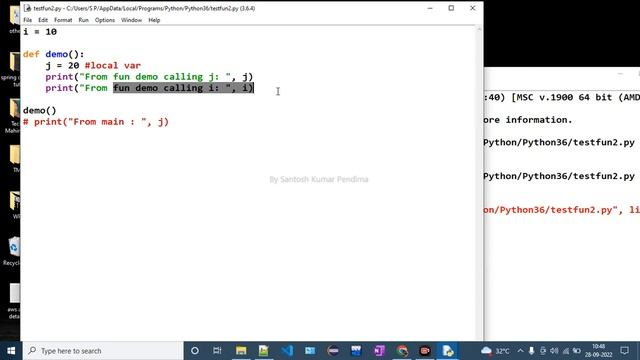Open Cortana circle icon on taskbar
This screenshot has height=360, width=640.
[x=195, y=351]
